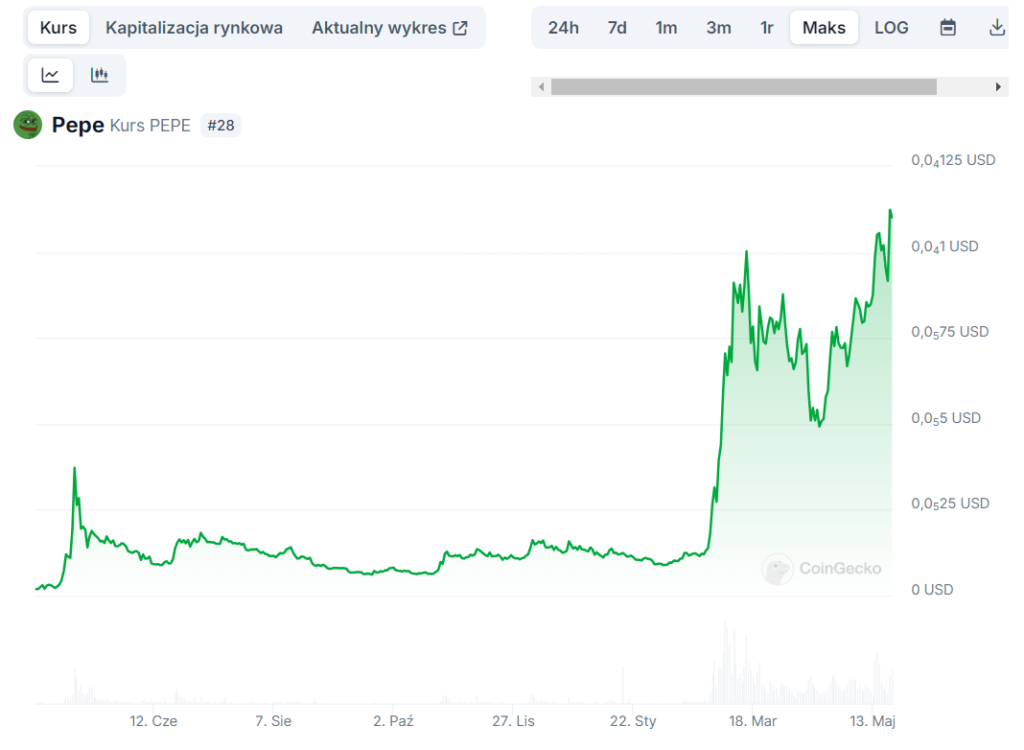Open Aktualny wykres external link
Image resolution: width=1024 pixels, height=750 pixels.
[389, 28]
